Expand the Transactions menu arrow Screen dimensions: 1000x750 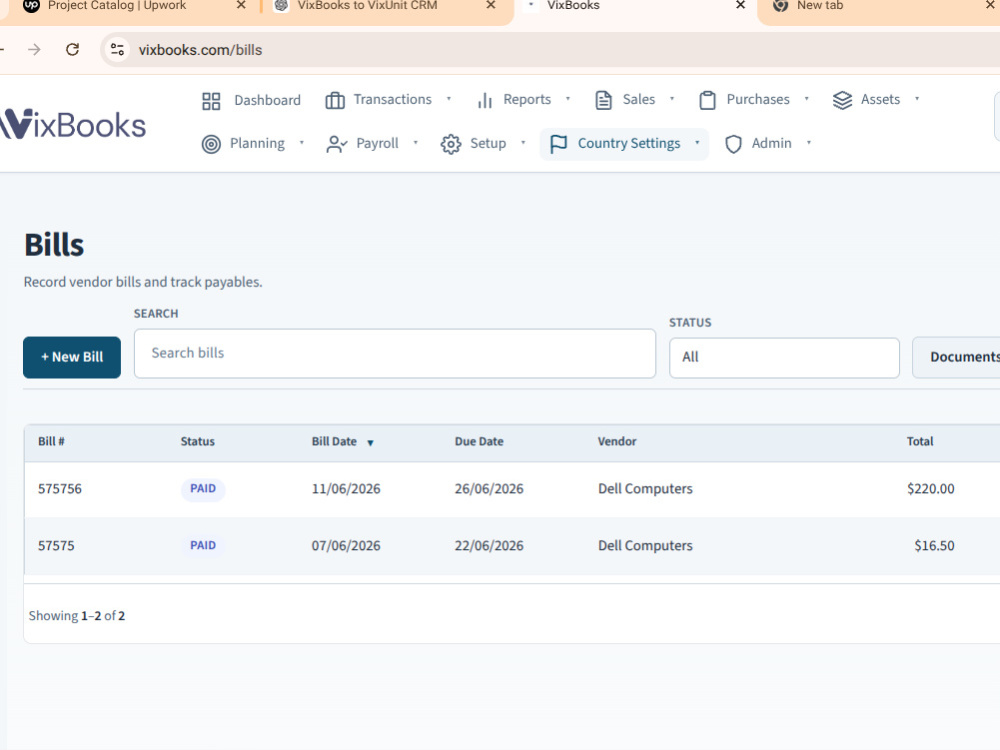[449, 99]
